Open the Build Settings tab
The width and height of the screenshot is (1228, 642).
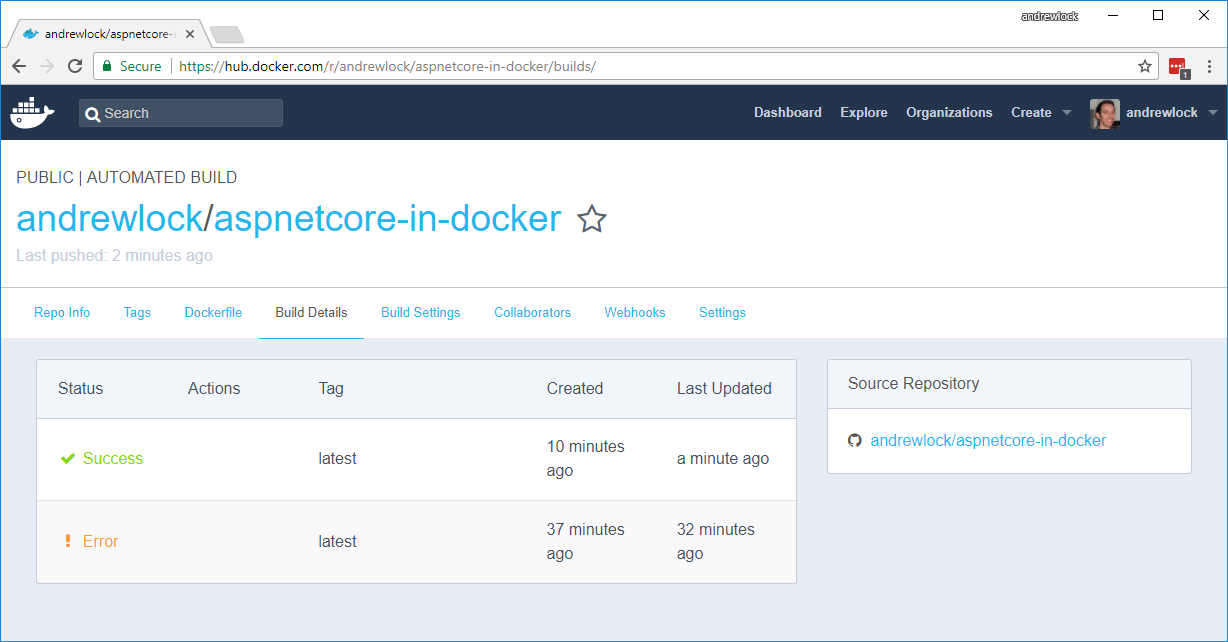coord(421,312)
